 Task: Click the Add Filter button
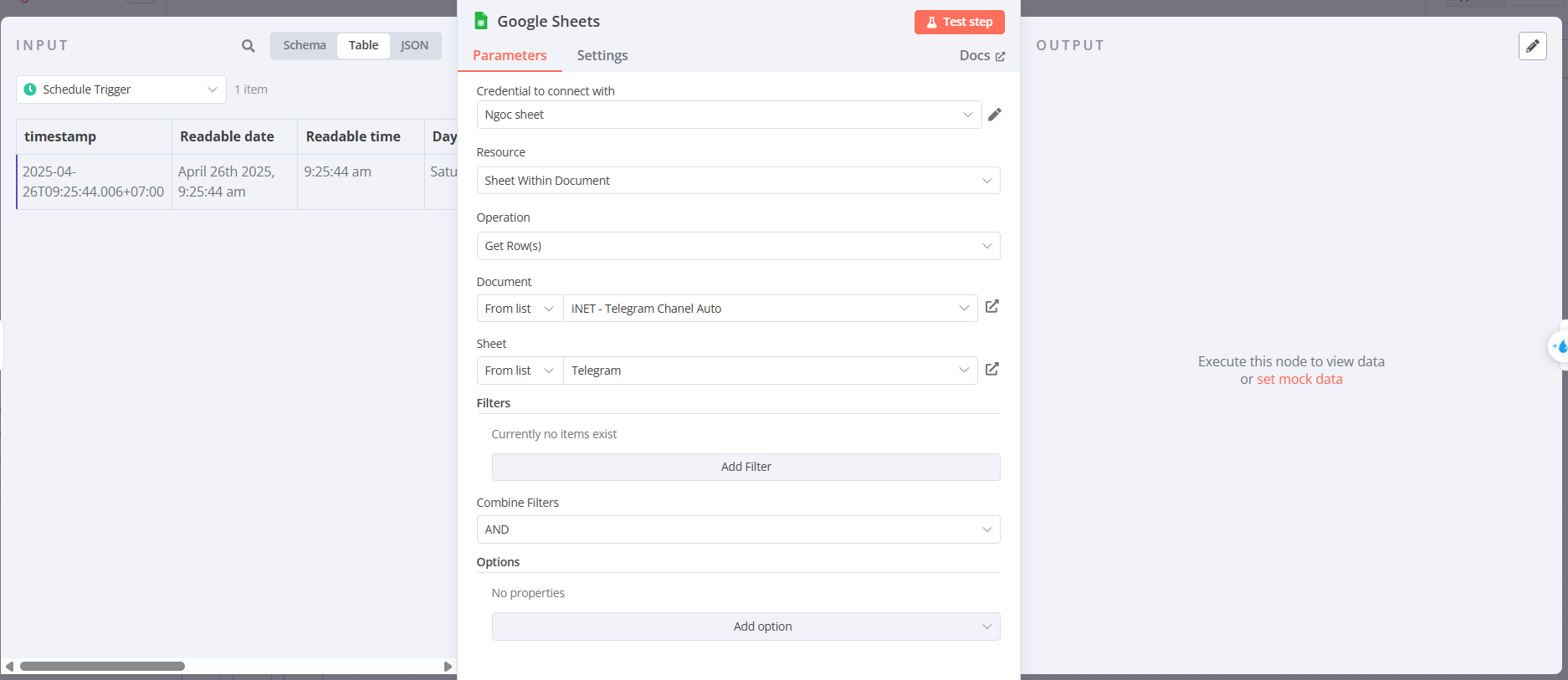coord(746,467)
